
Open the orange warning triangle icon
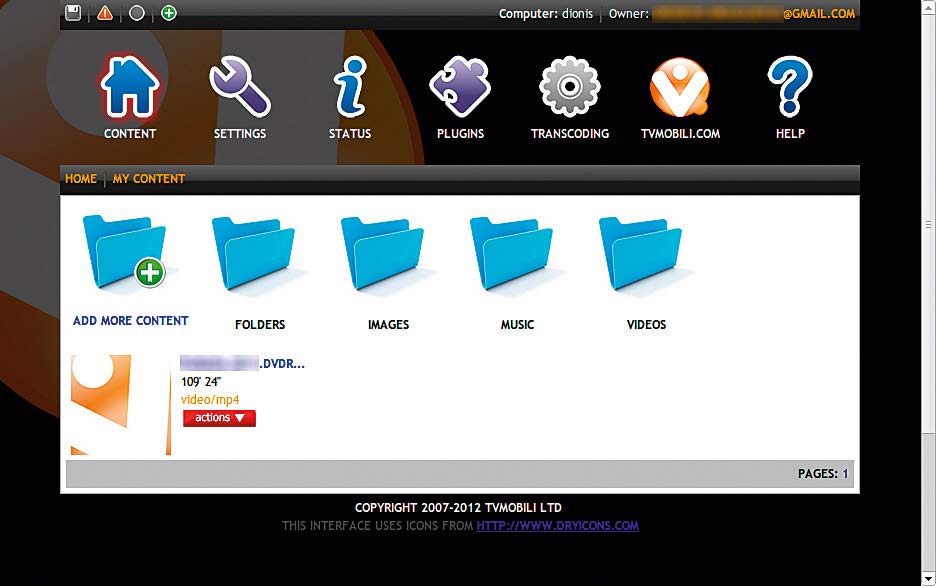(x=105, y=13)
